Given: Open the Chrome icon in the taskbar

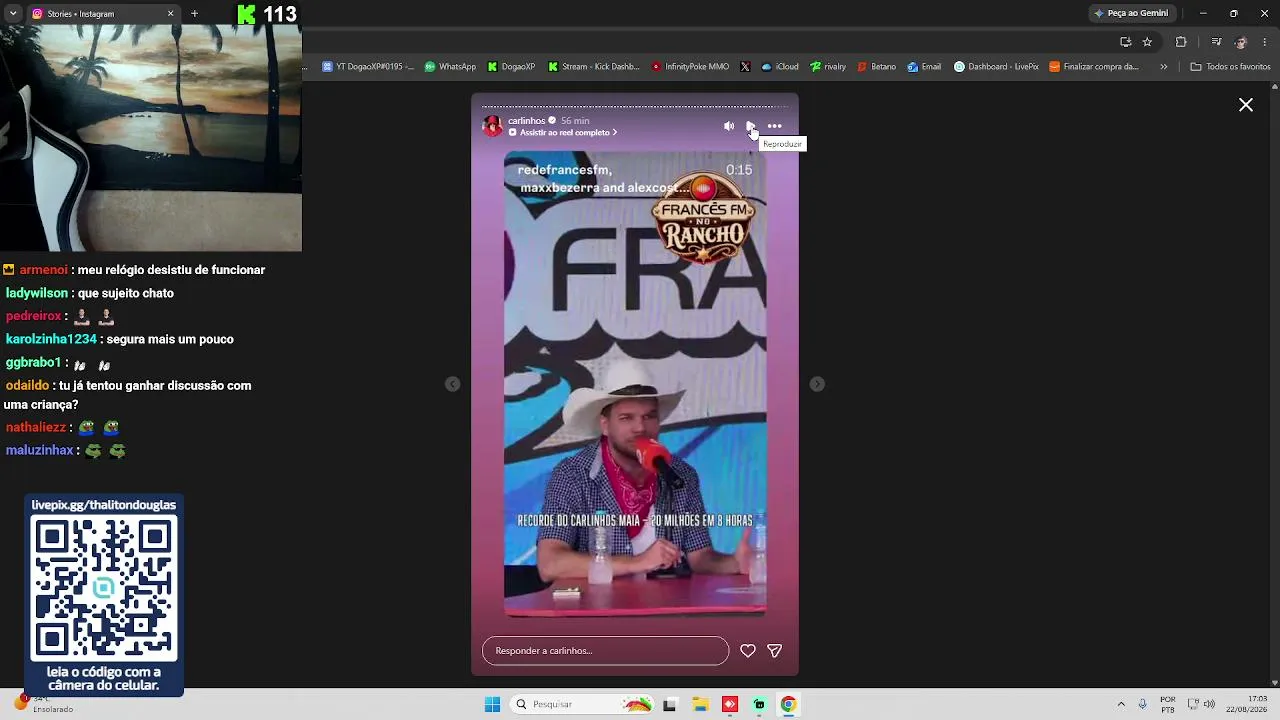Looking at the screenshot, I should coord(788,704).
